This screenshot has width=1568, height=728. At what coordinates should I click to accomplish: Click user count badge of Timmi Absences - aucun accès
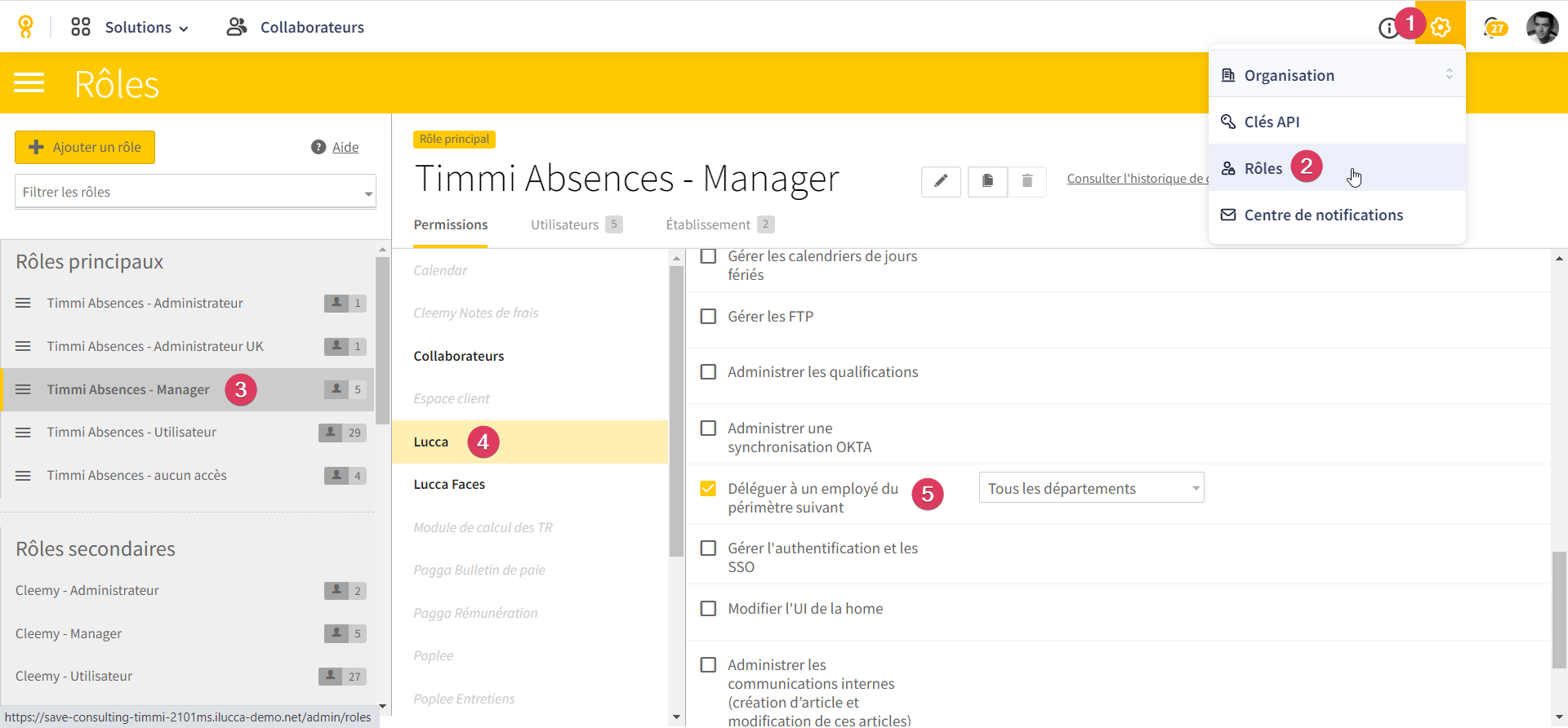point(345,476)
